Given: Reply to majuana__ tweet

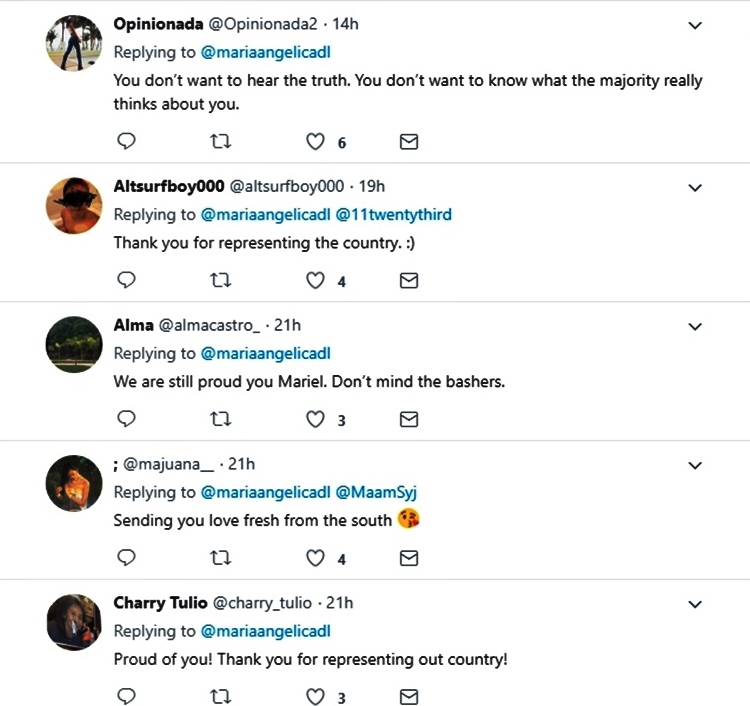Looking at the screenshot, I should (x=126, y=559).
